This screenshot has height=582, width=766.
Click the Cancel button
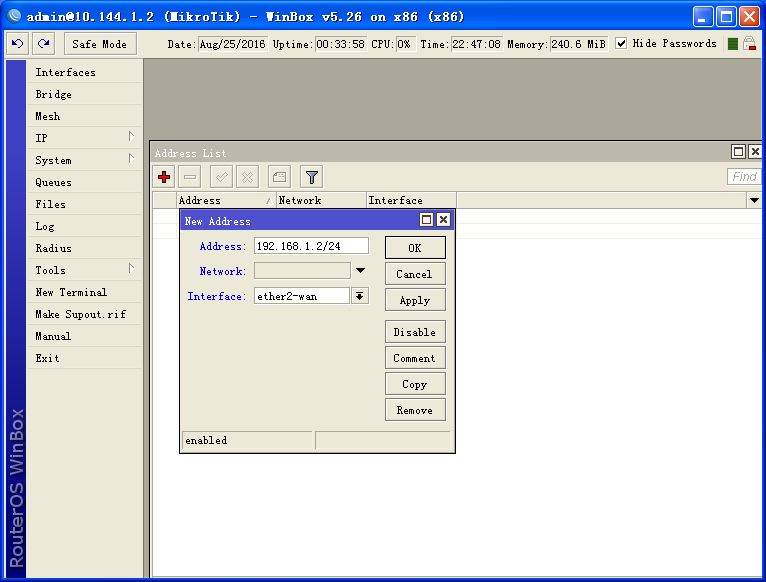pyautogui.click(x=415, y=274)
